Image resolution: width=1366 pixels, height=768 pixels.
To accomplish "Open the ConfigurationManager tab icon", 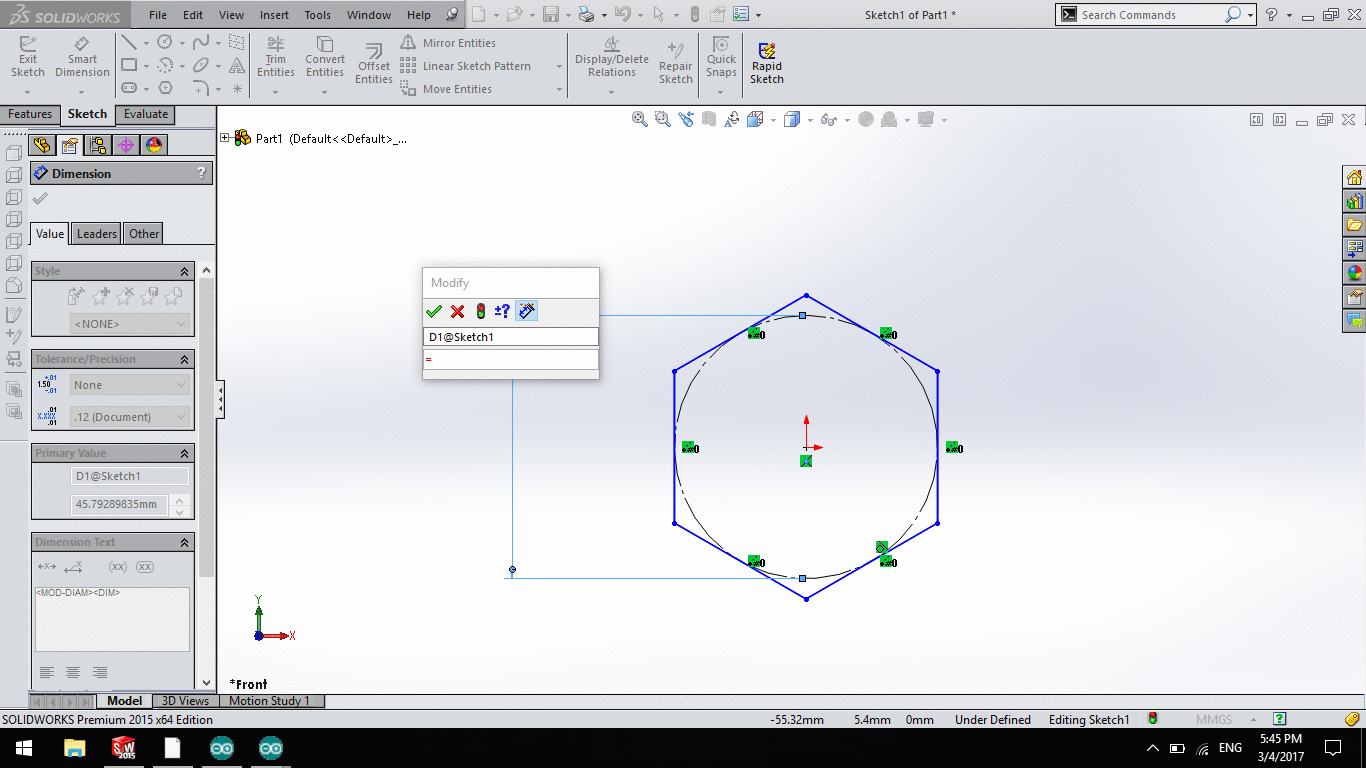I will [x=97, y=145].
